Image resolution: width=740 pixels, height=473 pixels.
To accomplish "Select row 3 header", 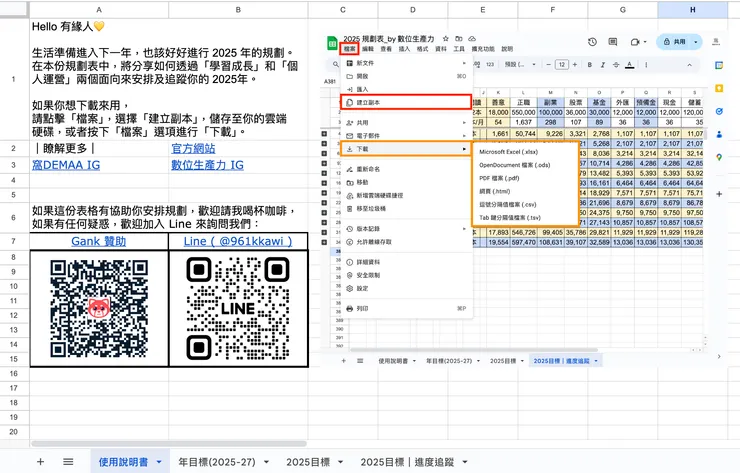I will [x=14, y=165].
